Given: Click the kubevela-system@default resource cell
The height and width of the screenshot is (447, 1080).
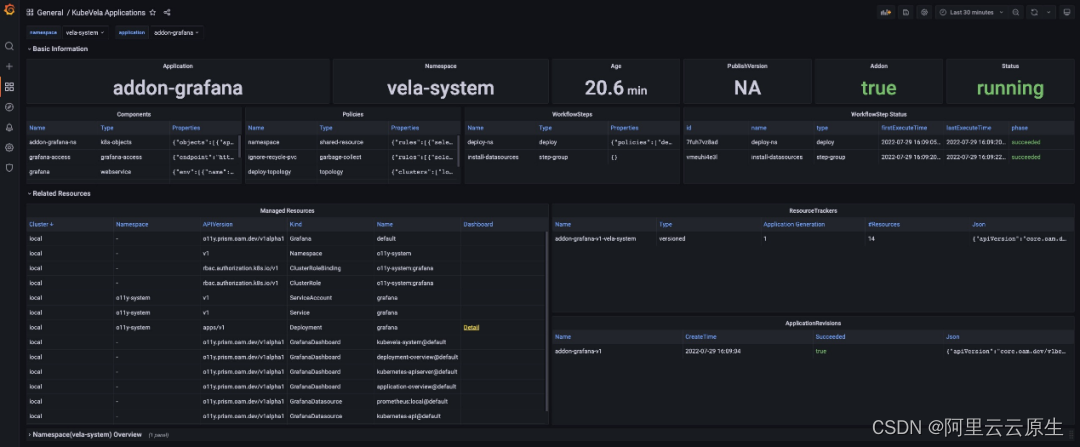Looking at the screenshot, I should [412, 342].
